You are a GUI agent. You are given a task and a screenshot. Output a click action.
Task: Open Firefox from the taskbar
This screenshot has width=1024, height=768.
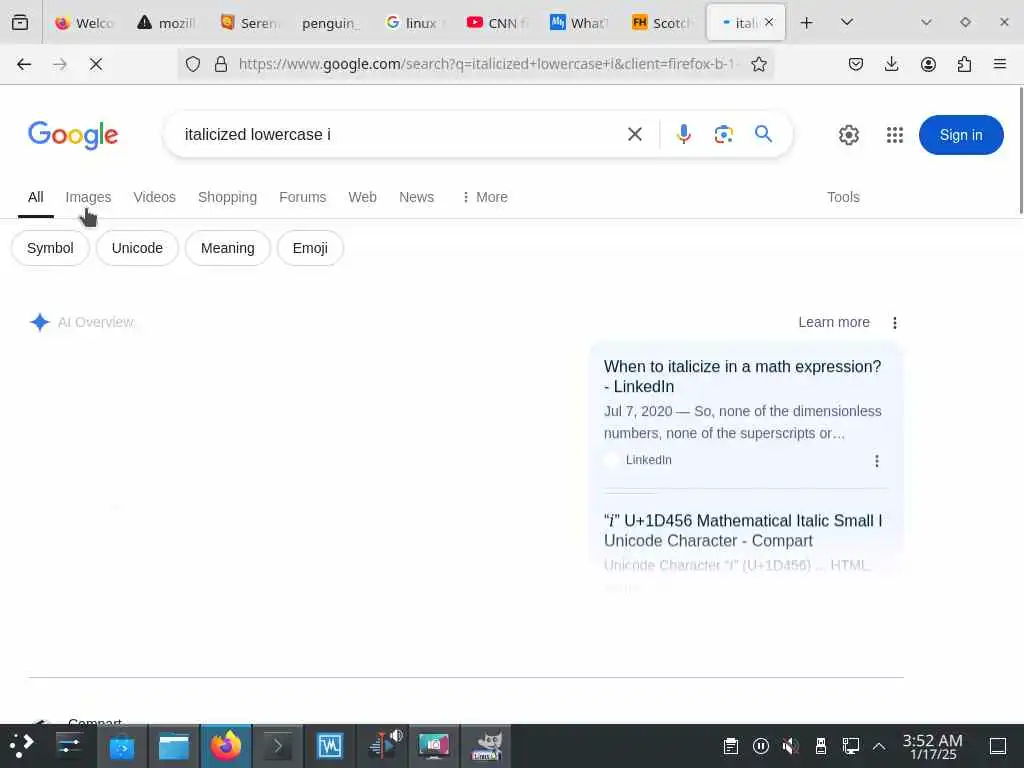click(226, 746)
